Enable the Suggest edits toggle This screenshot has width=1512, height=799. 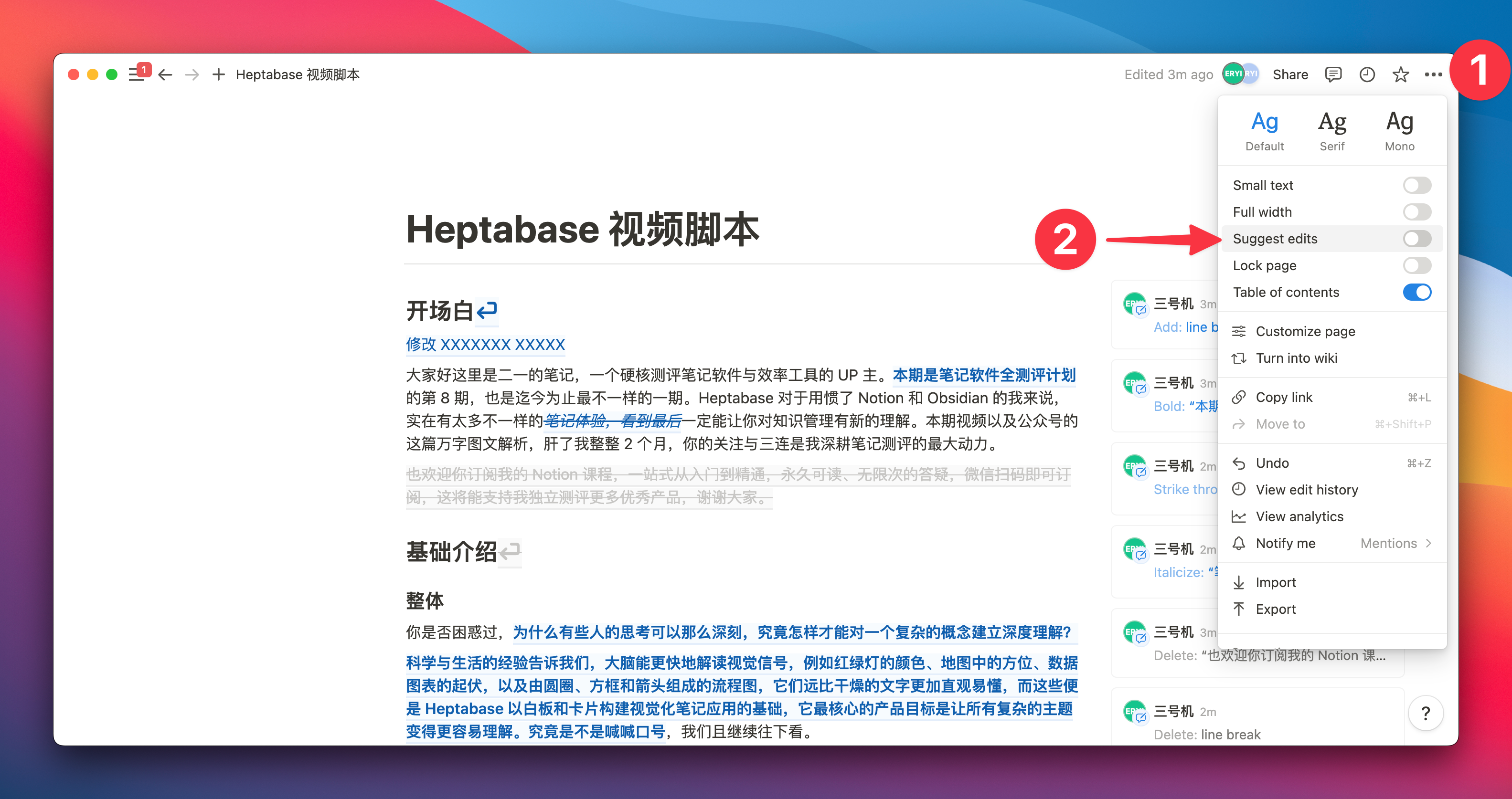(1417, 238)
